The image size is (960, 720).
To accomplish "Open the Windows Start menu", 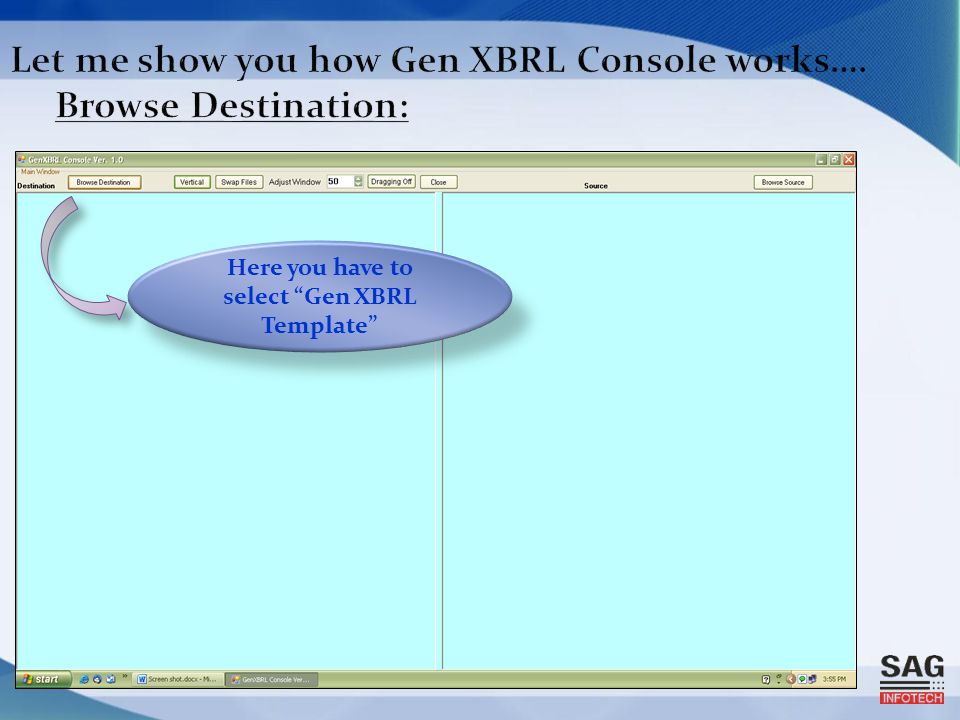I will click(x=42, y=679).
